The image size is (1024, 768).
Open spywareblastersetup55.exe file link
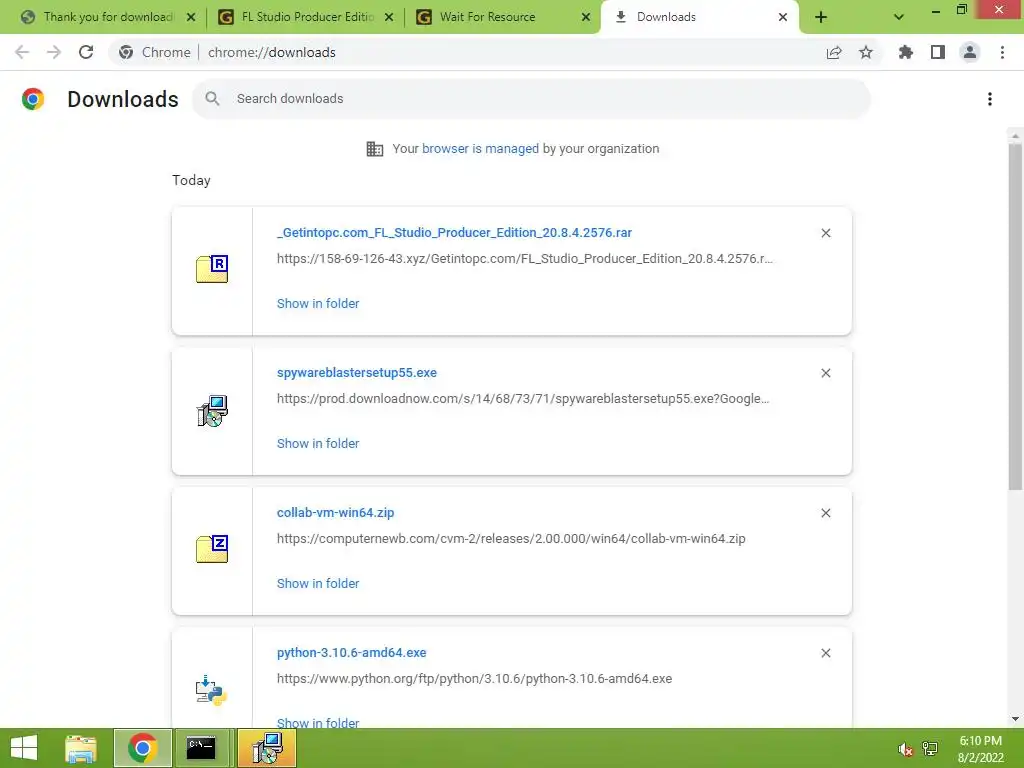point(357,372)
